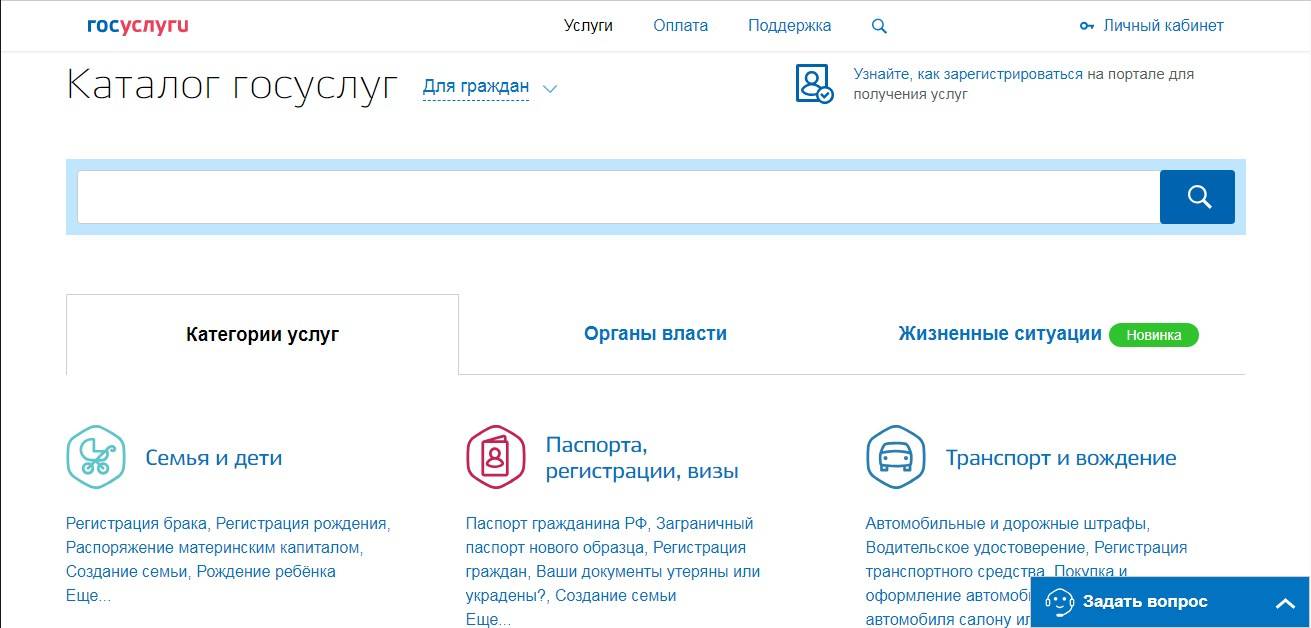Open search via header magnifier icon
This screenshot has width=1311, height=628.
point(879,27)
